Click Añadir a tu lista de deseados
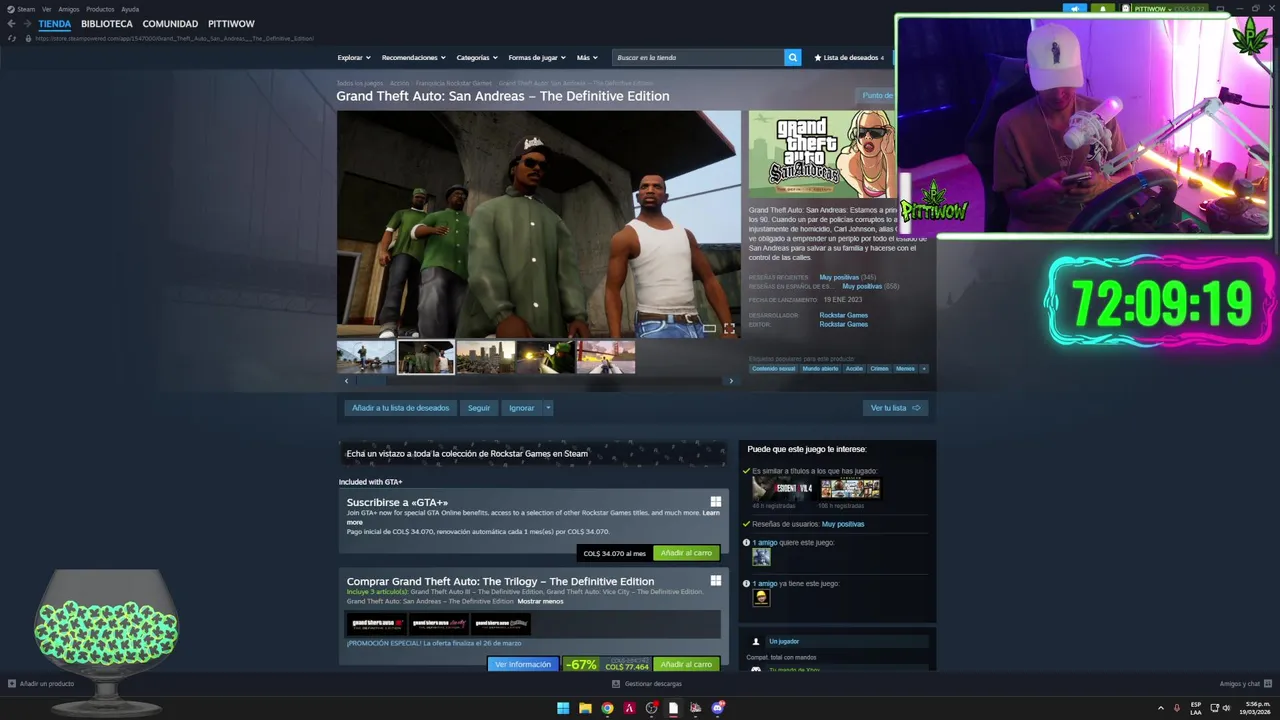The height and width of the screenshot is (720, 1280). 400,408
